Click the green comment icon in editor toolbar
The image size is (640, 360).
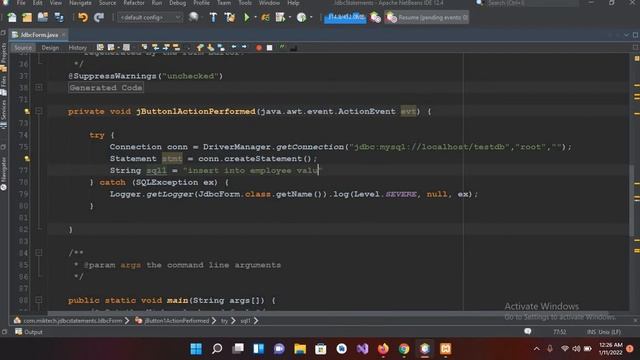pos(282,47)
